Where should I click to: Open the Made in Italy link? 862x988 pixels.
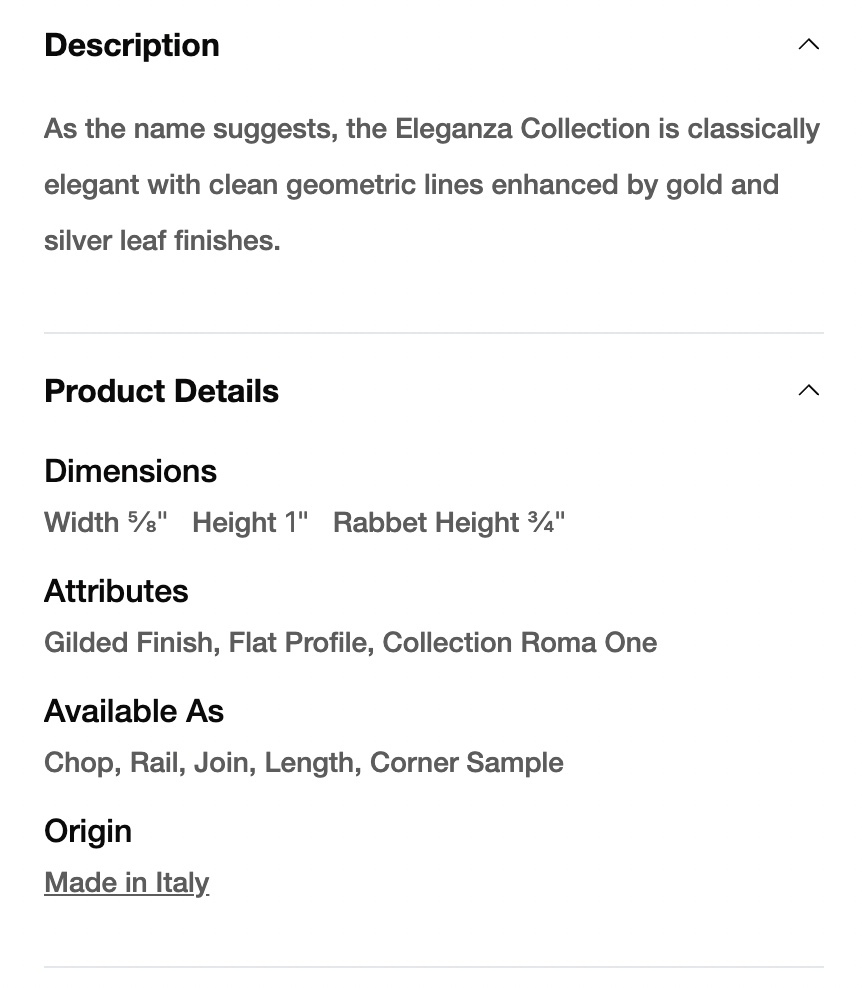[127, 882]
